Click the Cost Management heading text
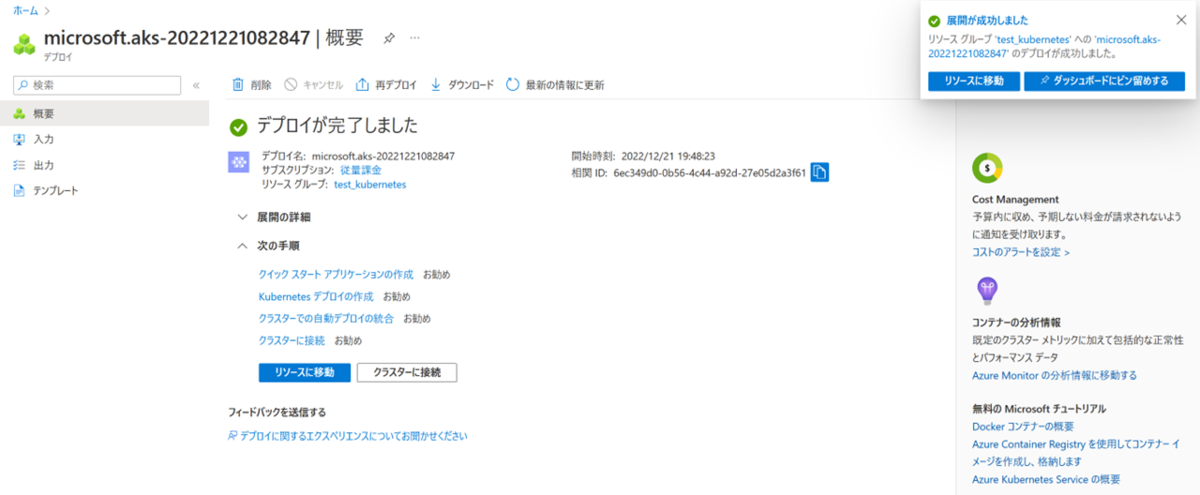Image resolution: width=1200 pixels, height=495 pixels. [1015, 199]
